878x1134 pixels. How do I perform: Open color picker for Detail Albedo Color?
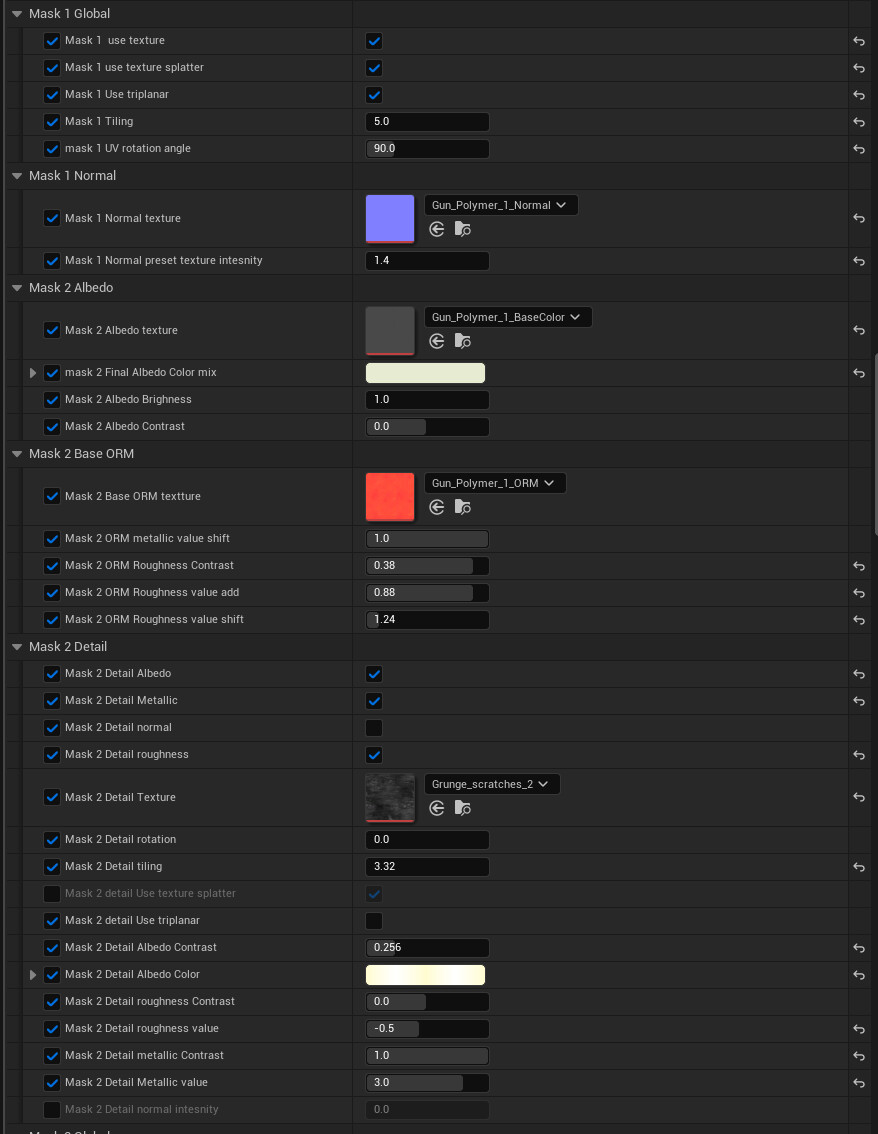point(425,975)
